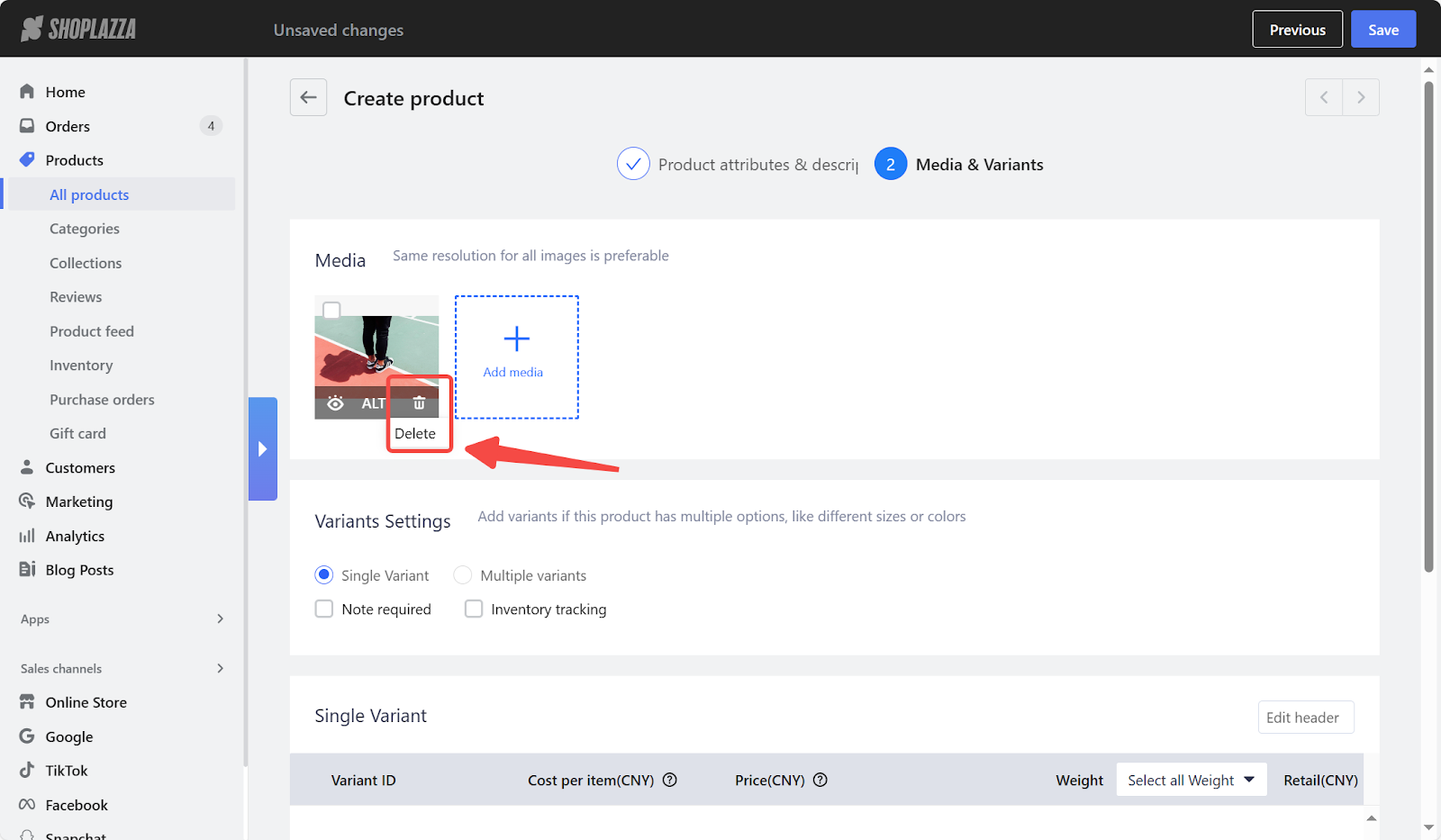1441x840 pixels.
Task: Enable the Inventory tracking checkbox
Action: [474, 610]
